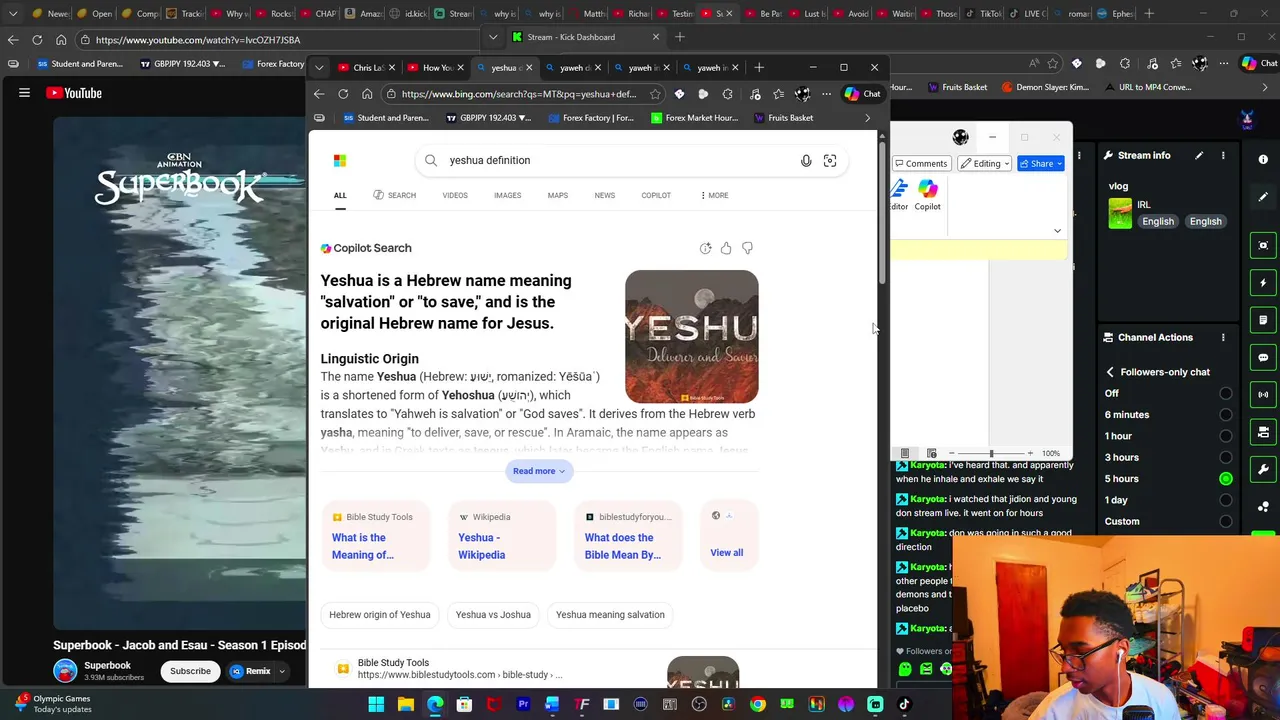The width and height of the screenshot is (1280, 720).
Task: Open Stream - Kick Dashboard tab
Action: click(x=585, y=37)
